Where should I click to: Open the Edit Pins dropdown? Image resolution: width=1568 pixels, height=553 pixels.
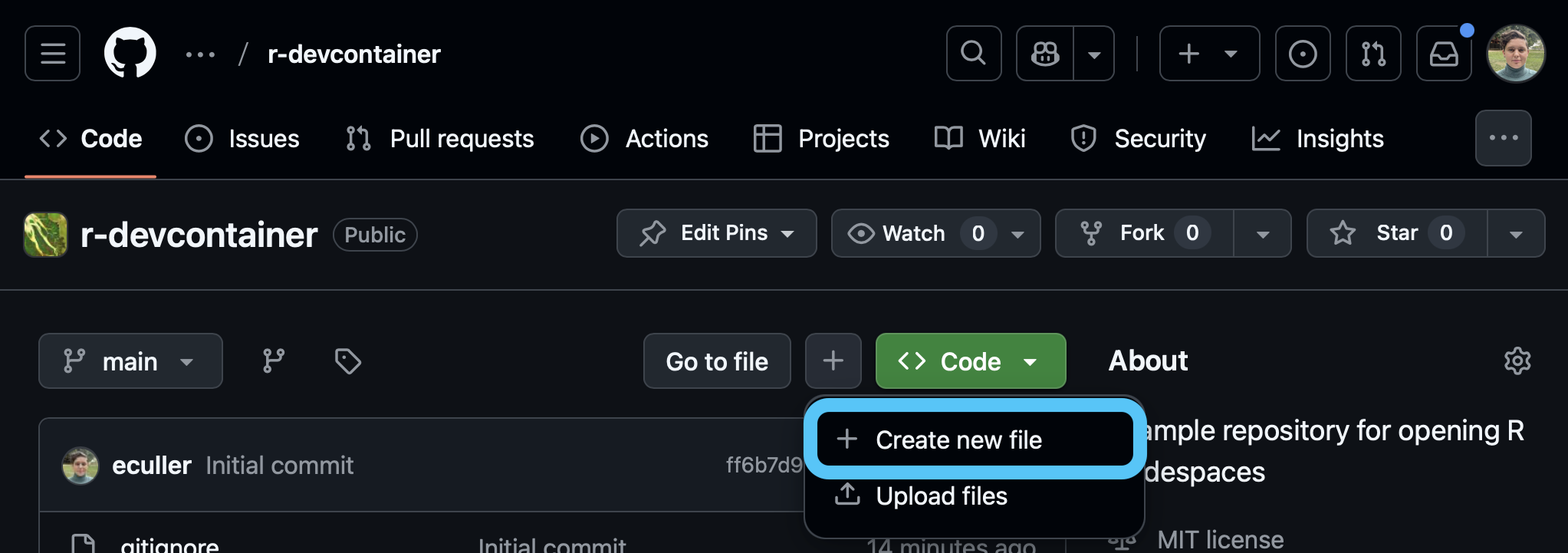click(717, 233)
